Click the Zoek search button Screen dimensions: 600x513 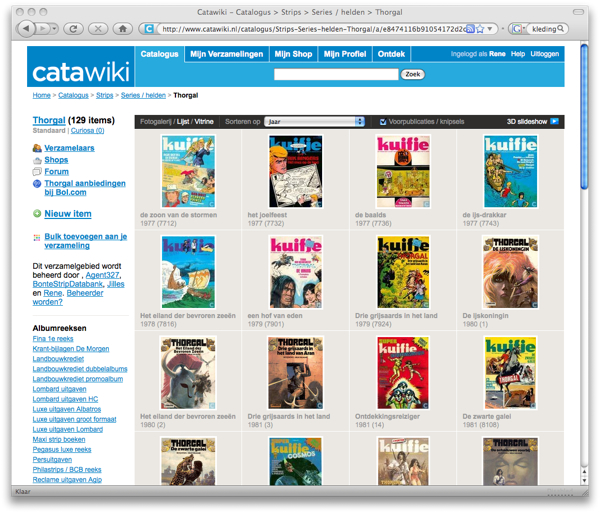click(412, 74)
